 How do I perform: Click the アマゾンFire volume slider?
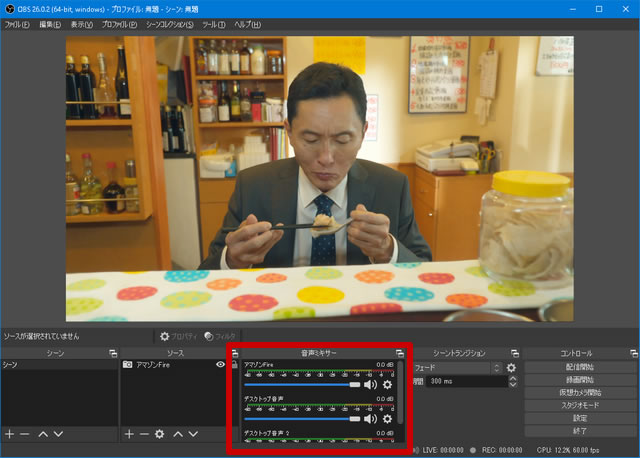302,384
